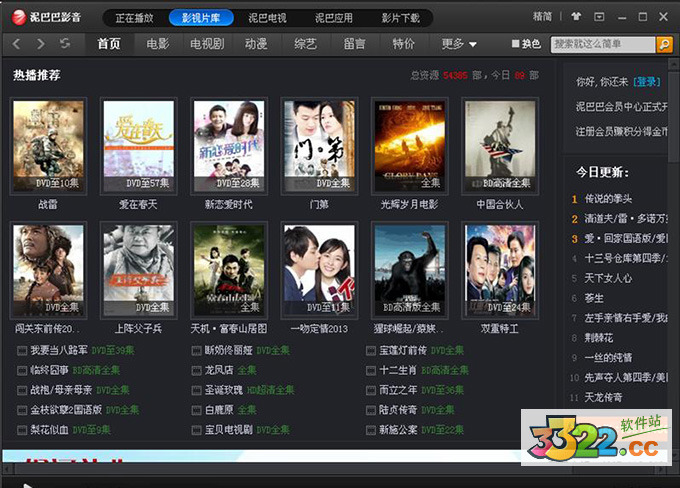The height and width of the screenshot is (488, 680).
Task: Open the 光辉岁月电影 poster thumbnail
Action: (410, 146)
